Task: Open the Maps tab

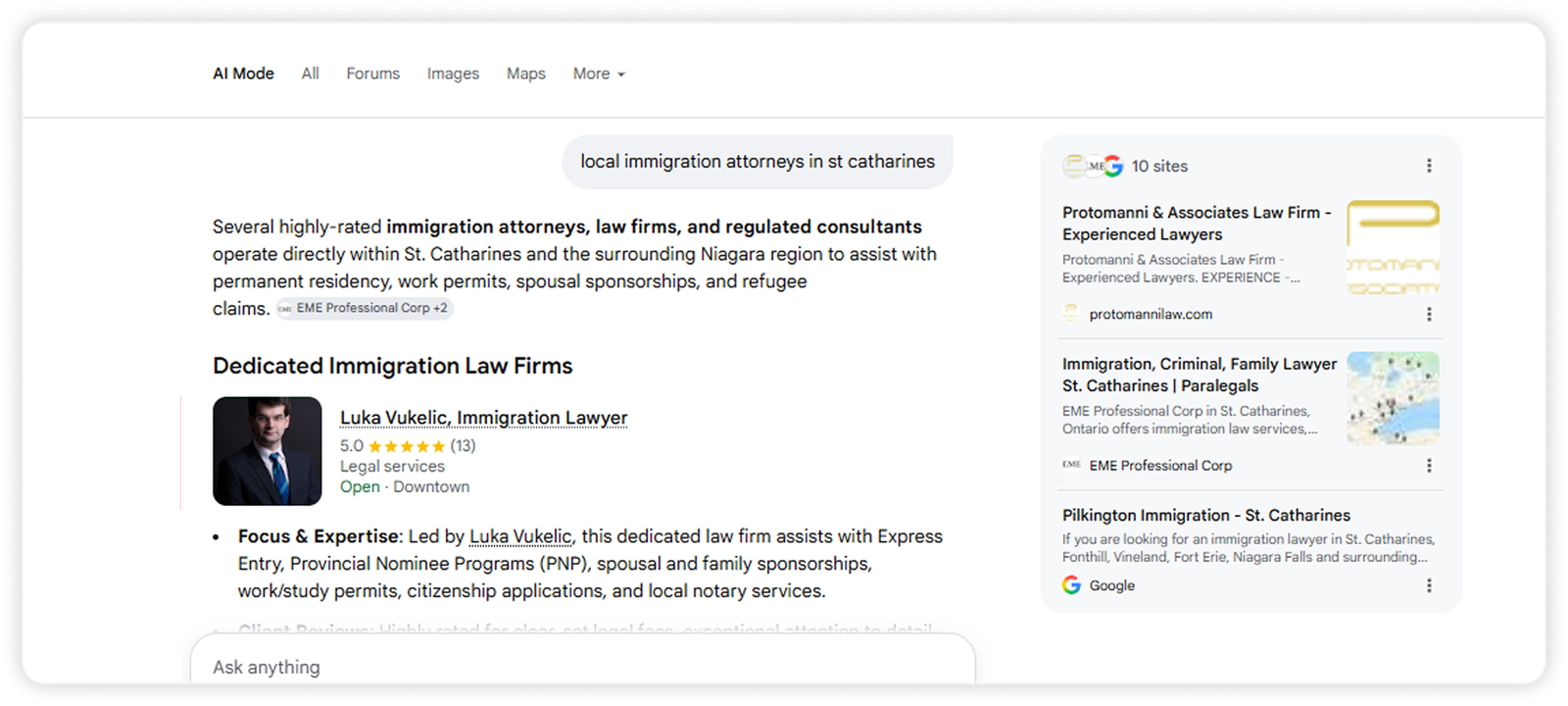Action: pos(525,74)
